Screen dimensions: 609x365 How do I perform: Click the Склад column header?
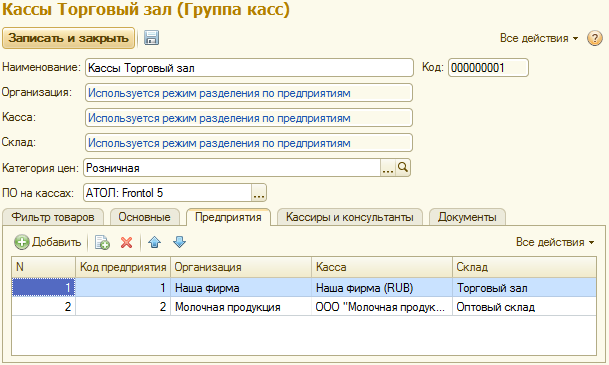524,267
